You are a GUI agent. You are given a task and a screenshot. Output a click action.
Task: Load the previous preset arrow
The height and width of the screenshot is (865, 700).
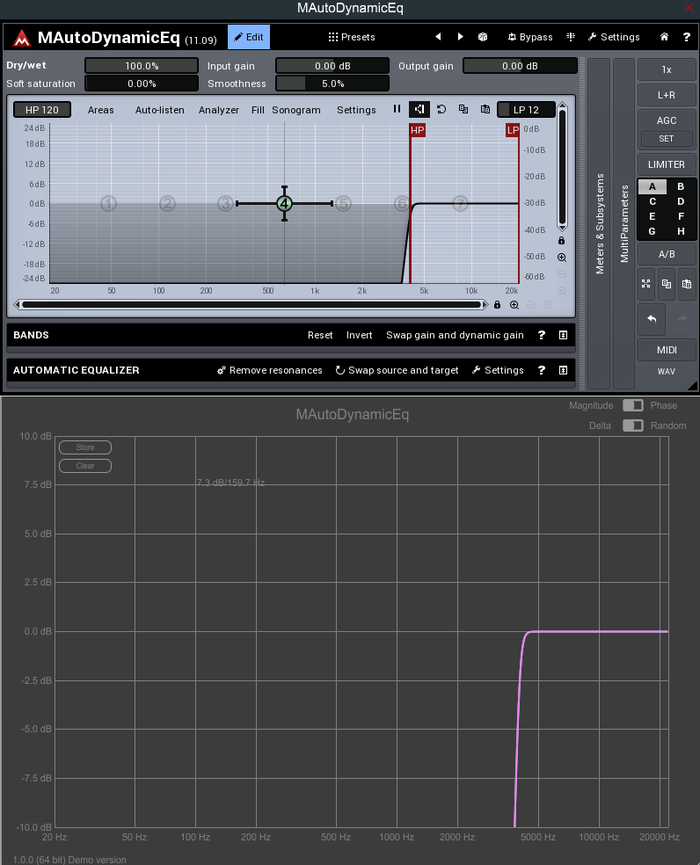438,36
